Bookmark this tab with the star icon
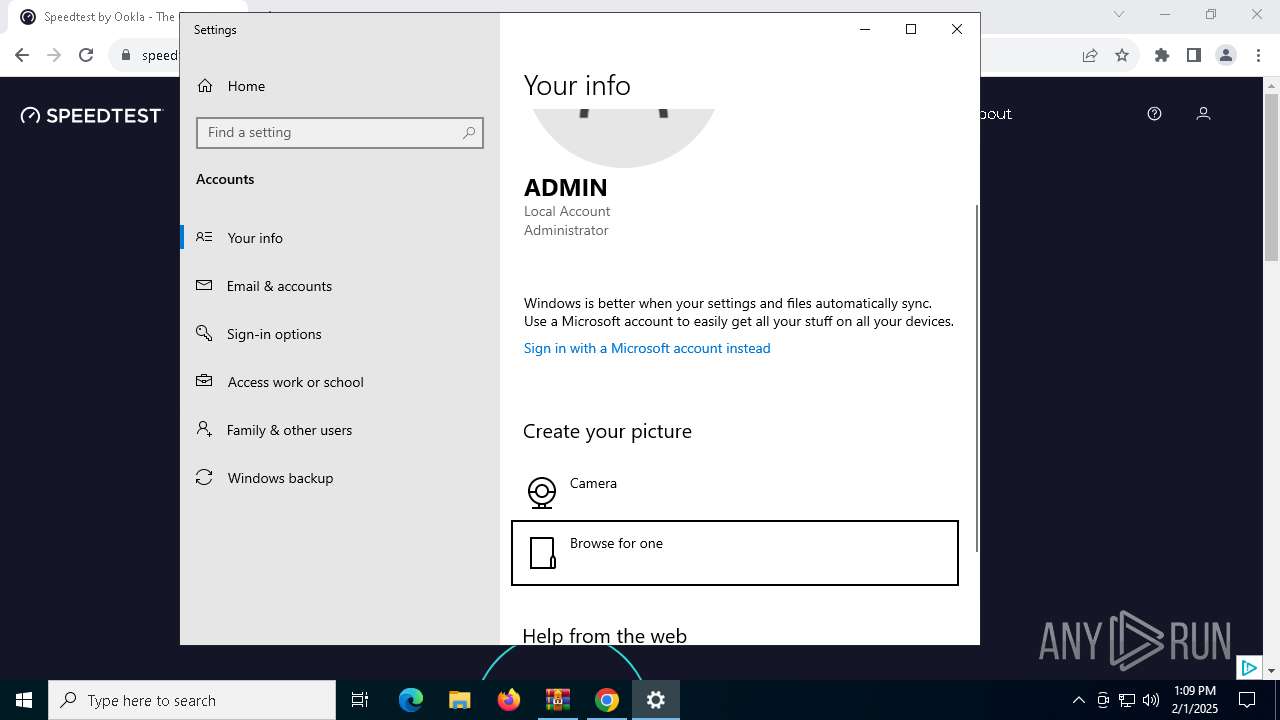The height and width of the screenshot is (720, 1280). coord(1122,56)
